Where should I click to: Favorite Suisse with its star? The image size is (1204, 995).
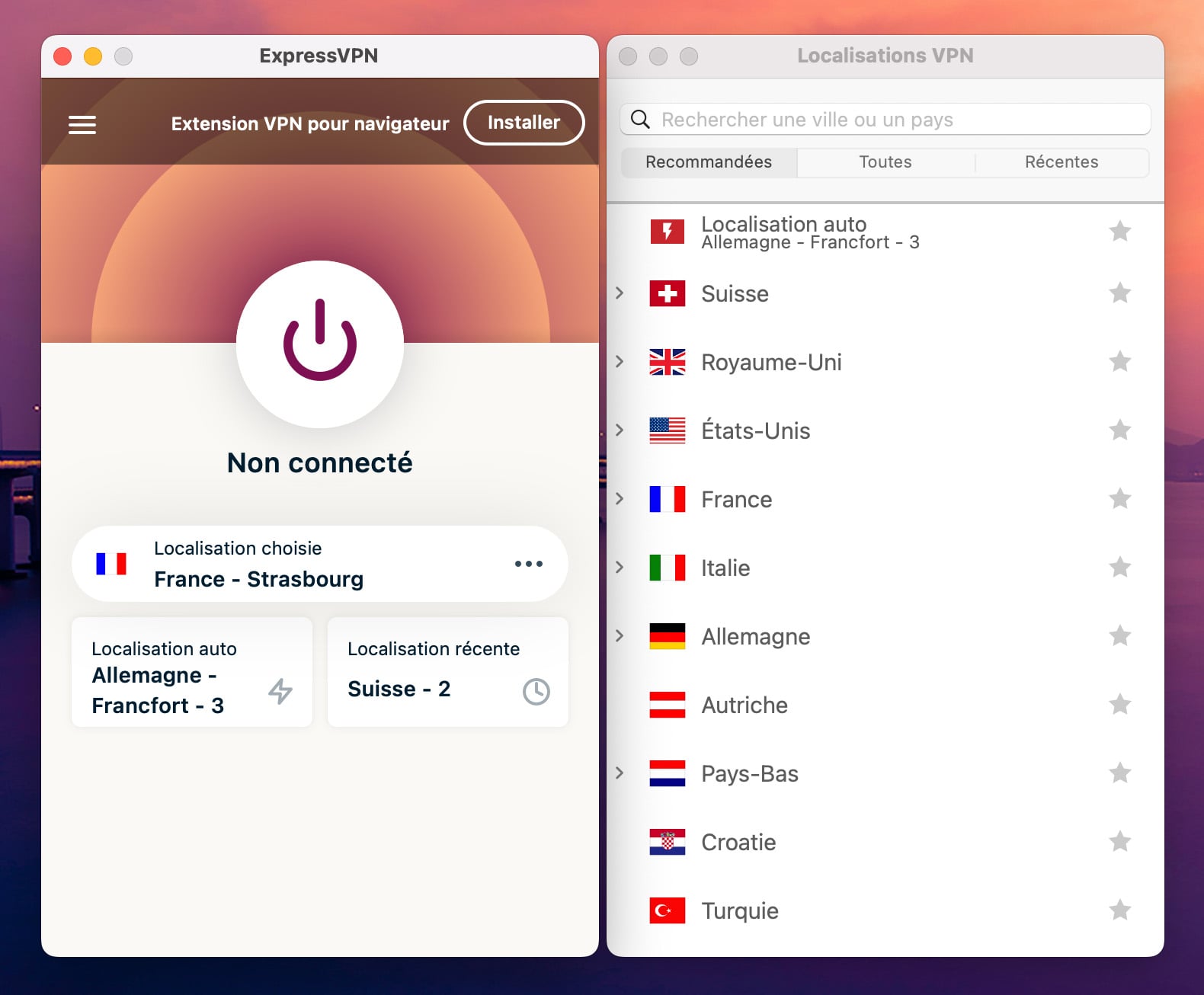(1120, 293)
